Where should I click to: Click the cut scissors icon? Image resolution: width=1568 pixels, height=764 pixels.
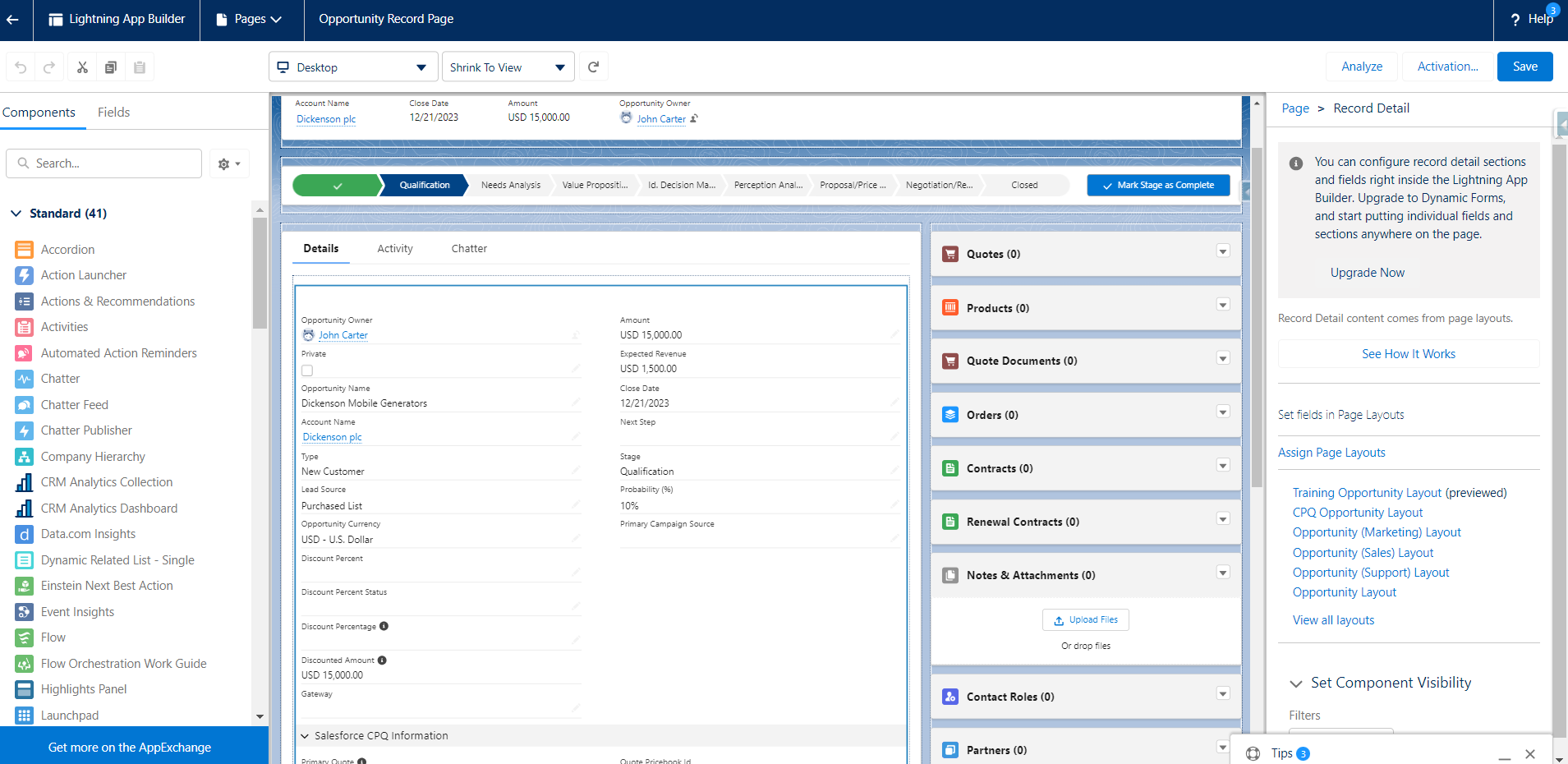[x=82, y=67]
